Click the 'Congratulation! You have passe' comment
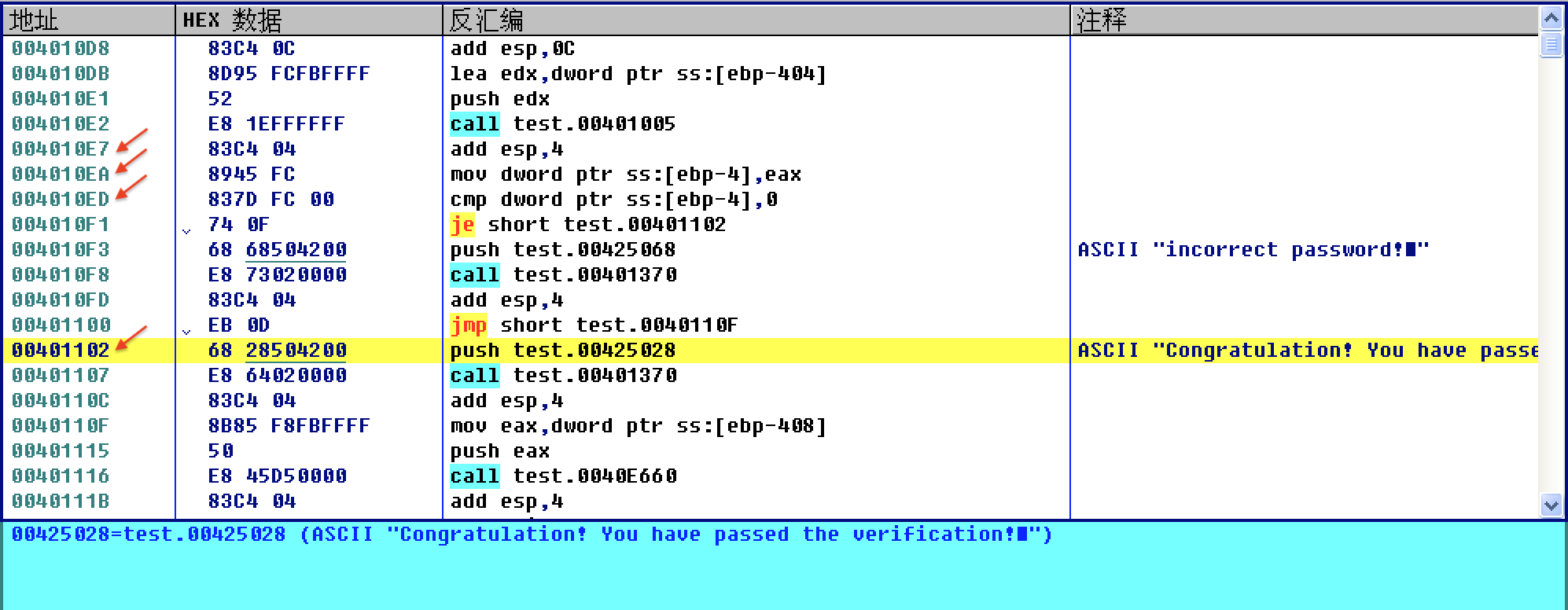The height and width of the screenshot is (610, 1568). (x=1307, y=351)
